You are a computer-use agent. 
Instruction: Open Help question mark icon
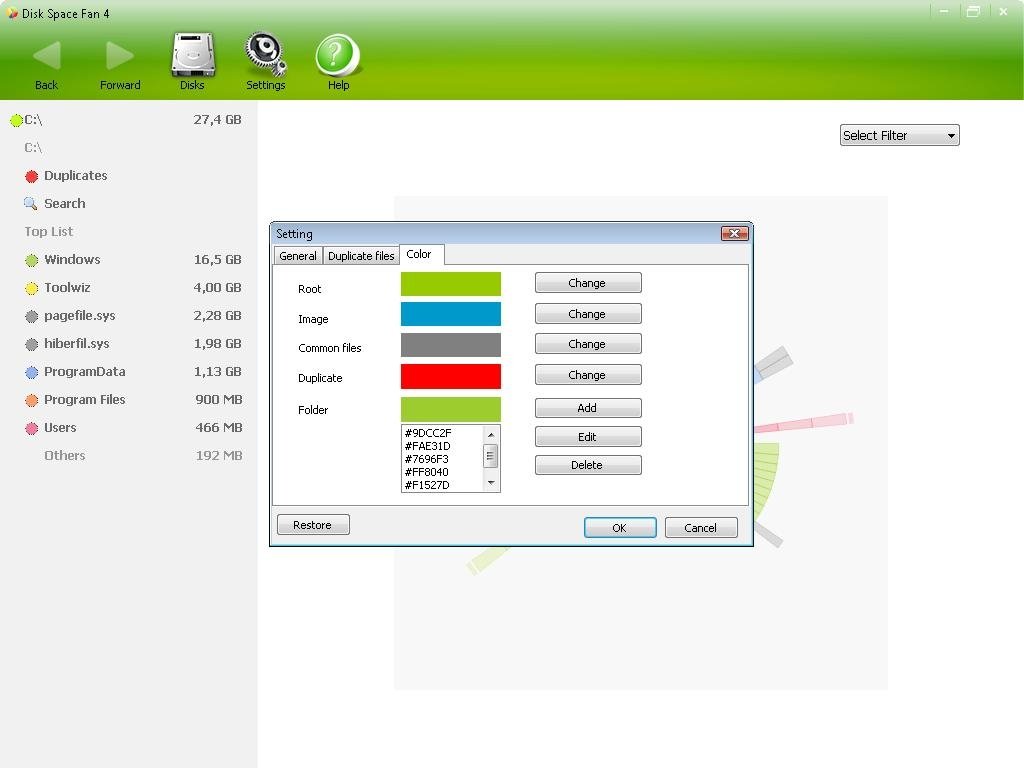tap(338, 55)
